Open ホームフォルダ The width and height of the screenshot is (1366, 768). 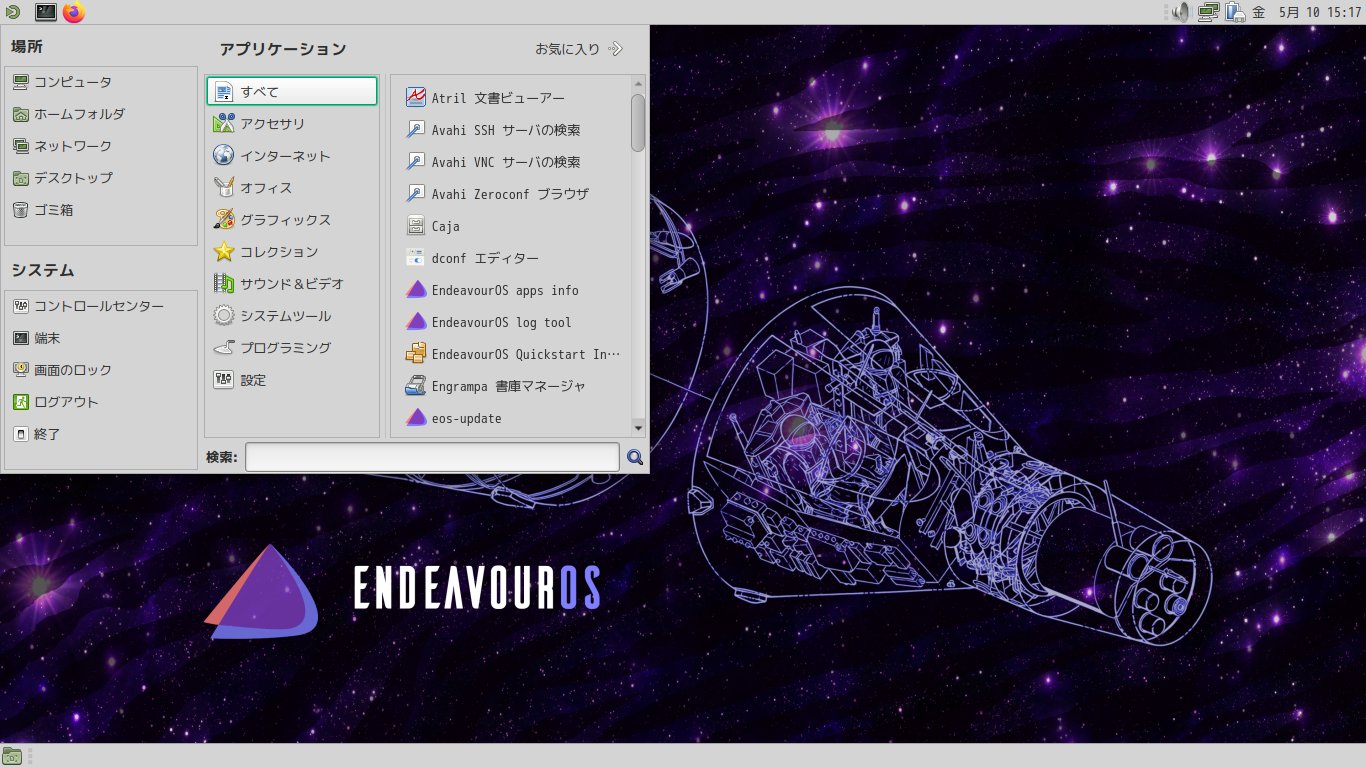coord(101,114)
